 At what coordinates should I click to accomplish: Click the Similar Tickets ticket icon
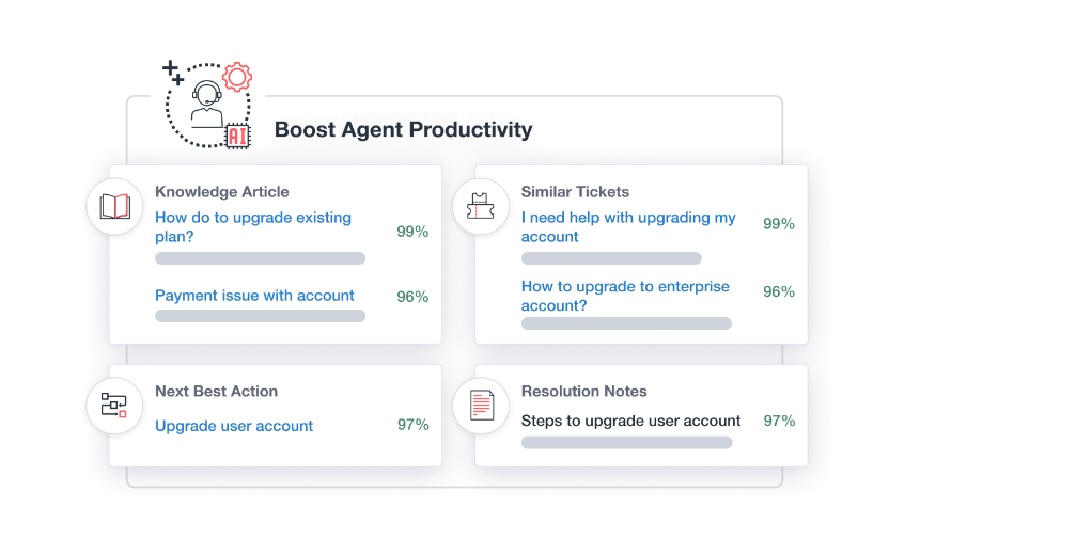click(x=481, y=207)
